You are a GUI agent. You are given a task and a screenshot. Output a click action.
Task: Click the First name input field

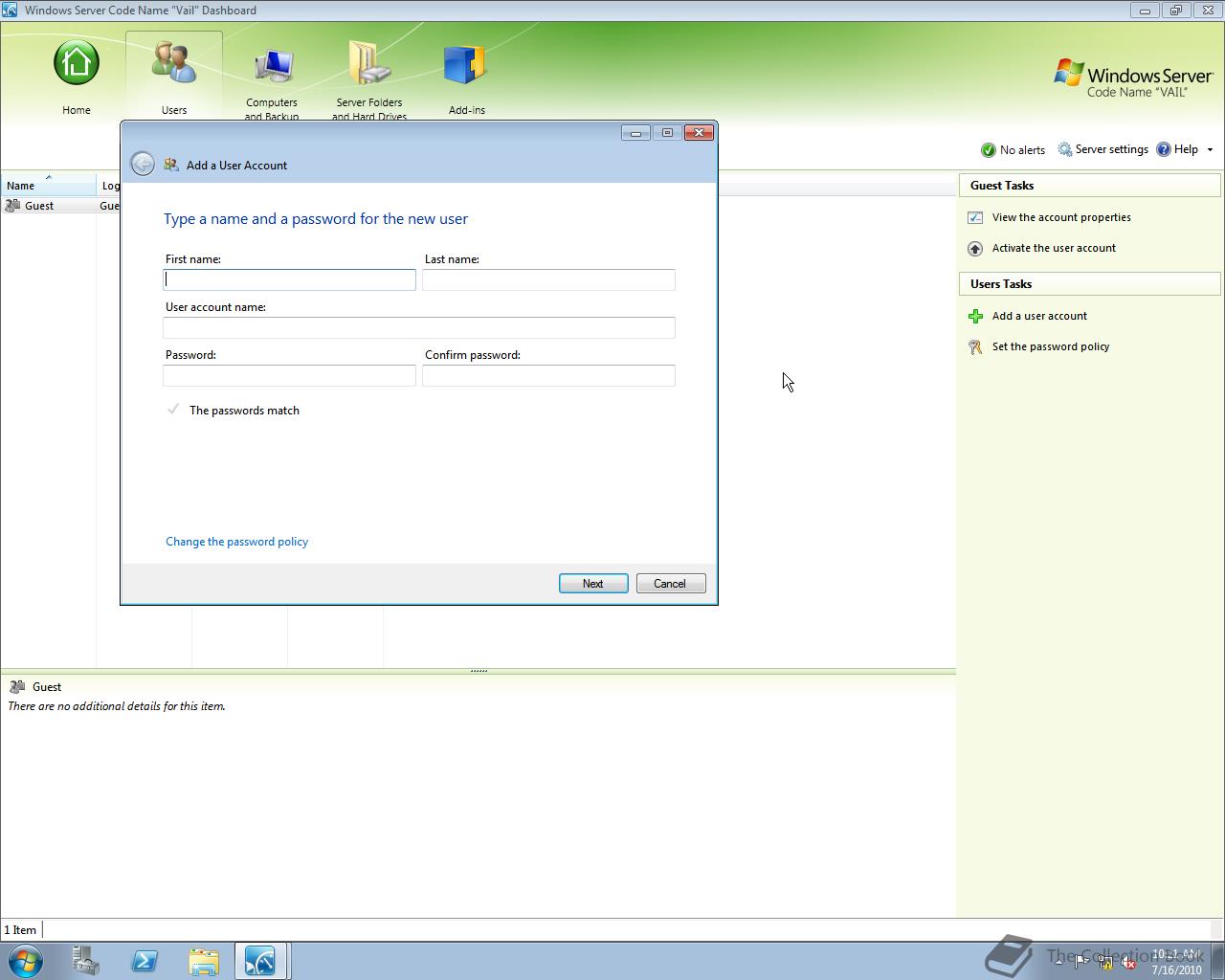point(290,279)
